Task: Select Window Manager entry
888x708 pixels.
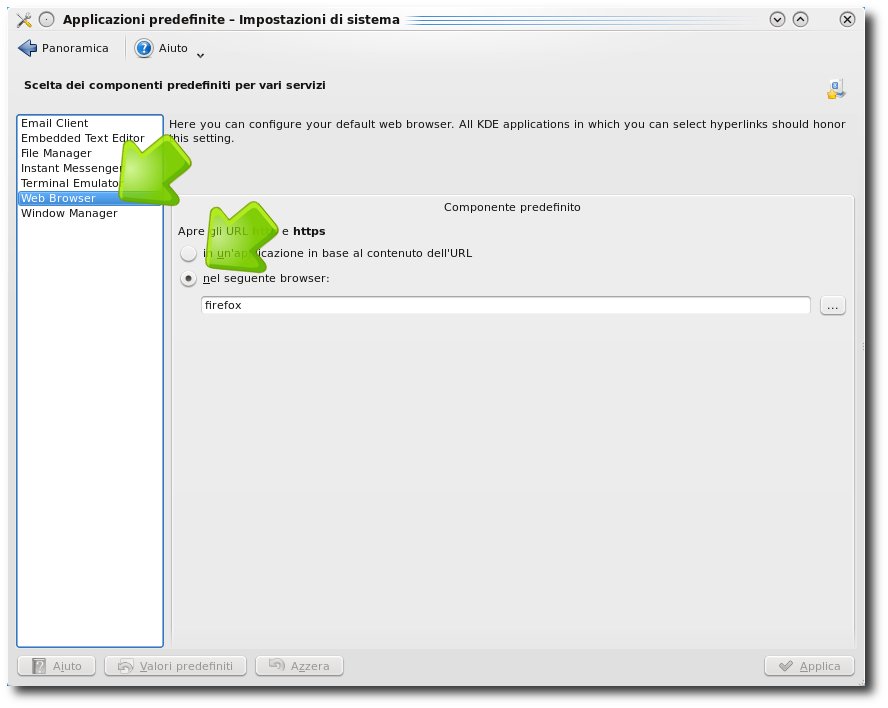Action: (x=90, y=213)
